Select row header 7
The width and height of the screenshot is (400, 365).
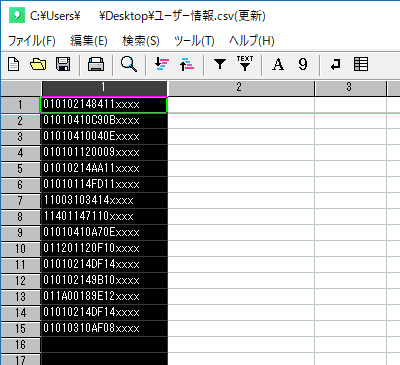(20, 201)
